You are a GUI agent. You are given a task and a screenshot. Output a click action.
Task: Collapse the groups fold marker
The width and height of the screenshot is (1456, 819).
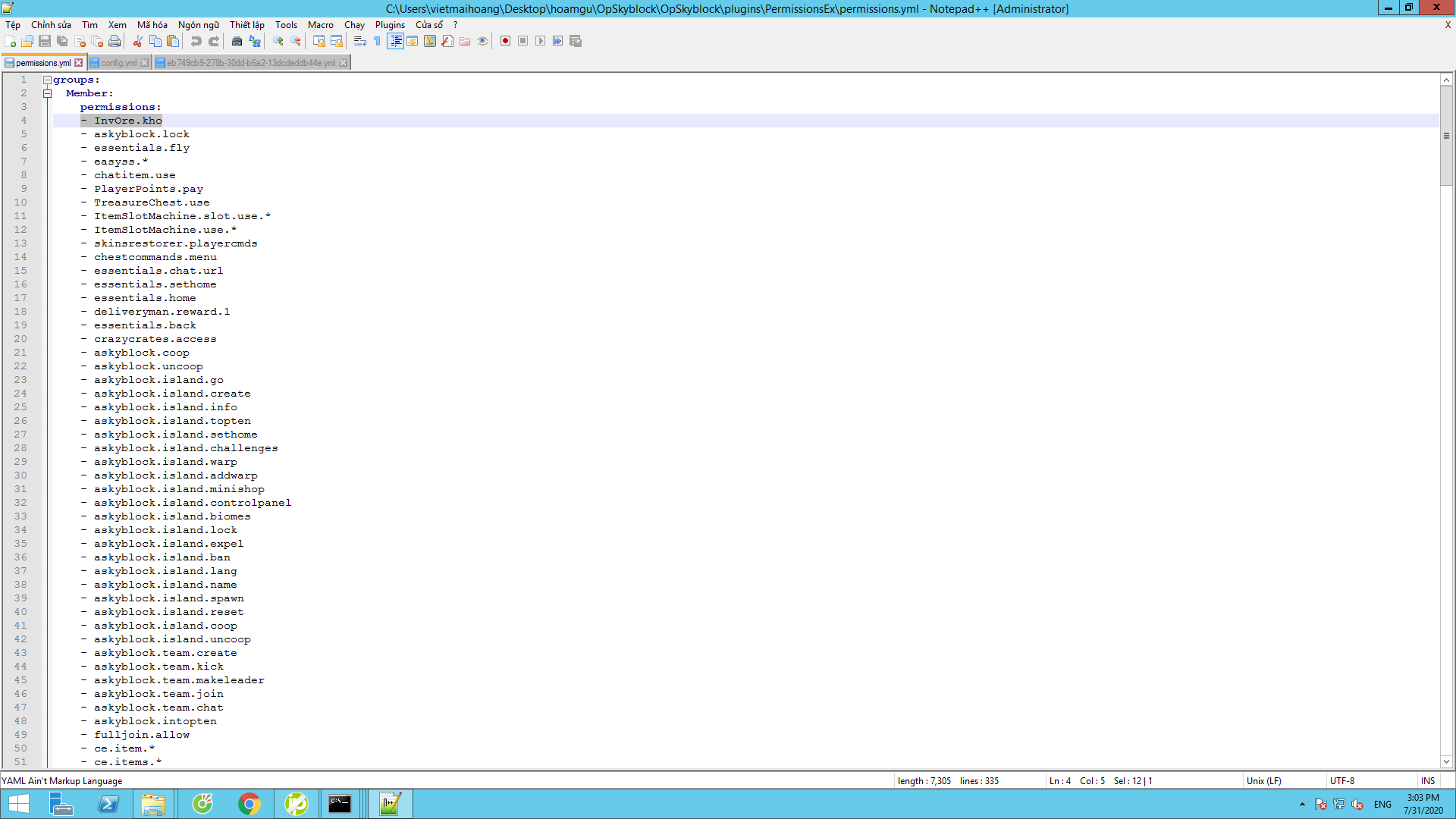tap(47, 80)
